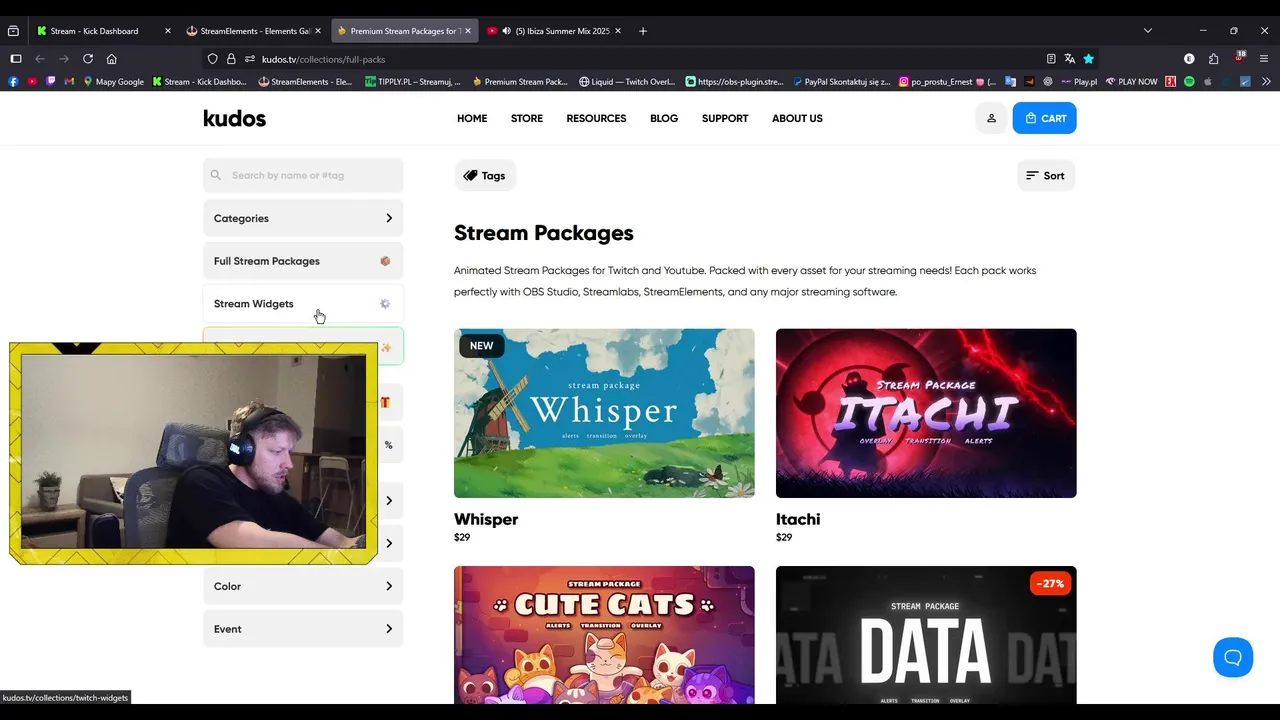Toggle reader view icon
1280x720 pixels.
click(x=1051, y=59)
